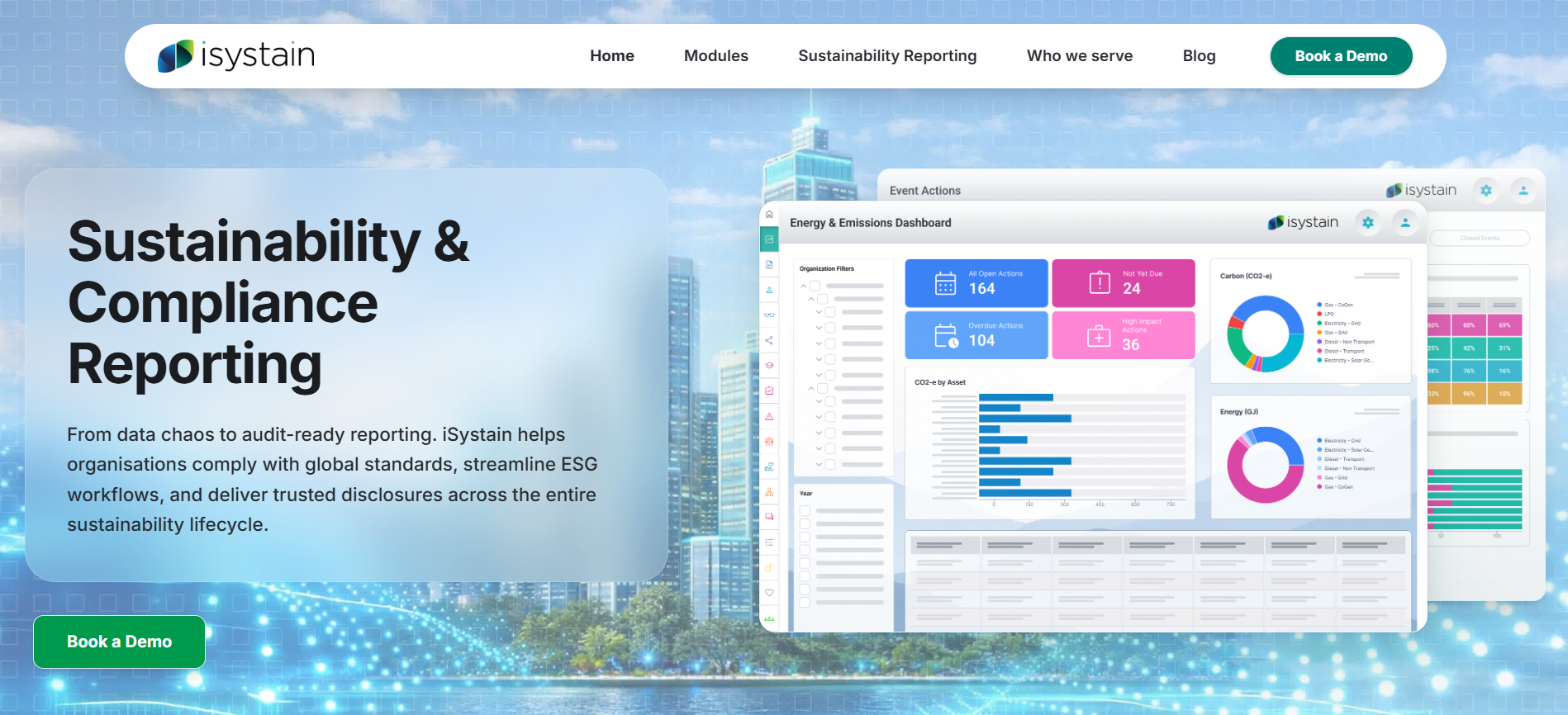Open Sustainability Reporting menu item

[x=887, y=55]
